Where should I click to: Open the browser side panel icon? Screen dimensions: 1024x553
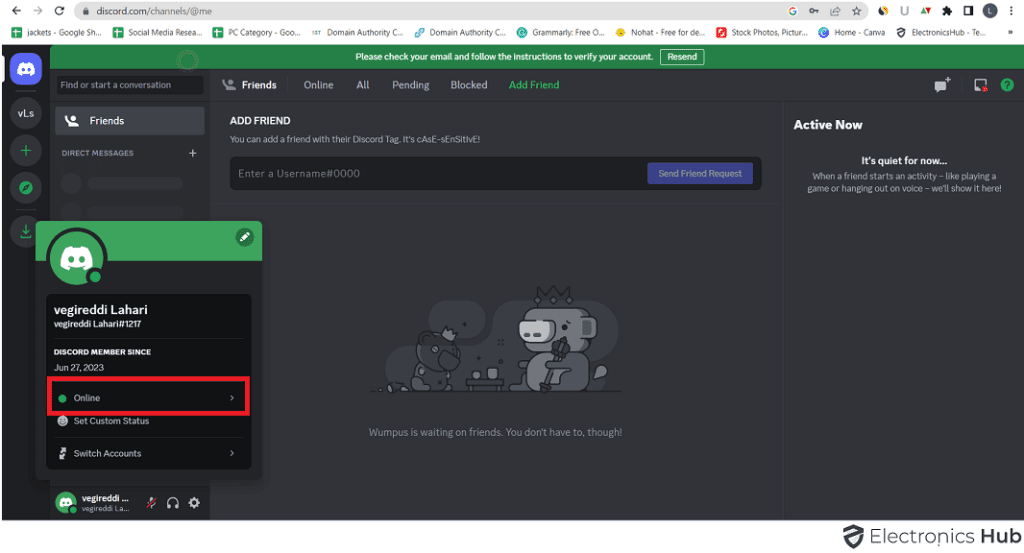coord(968,11)
